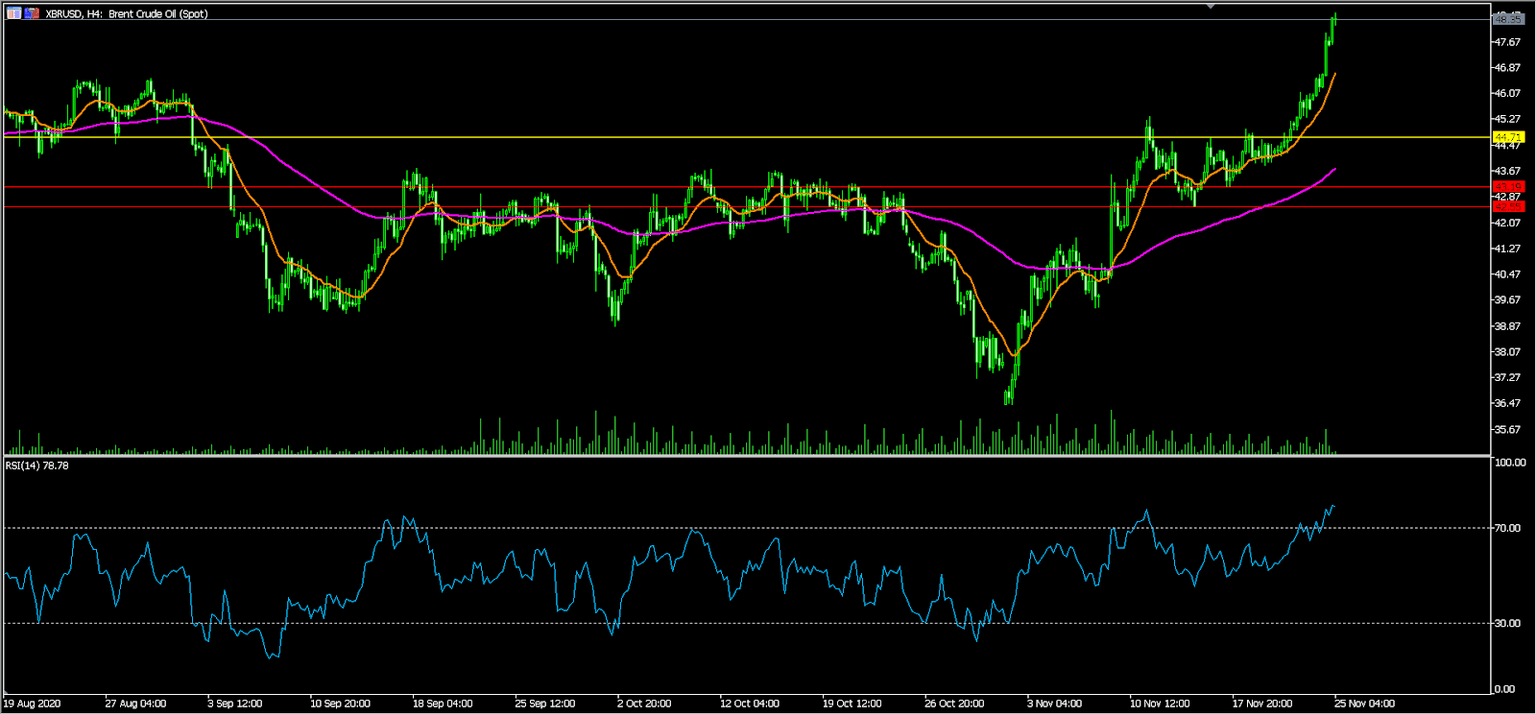Click the RSI 30.00 level on scale
Image resolution: width=1536 pixels, height=714 pixels.
pos(1507,624)
